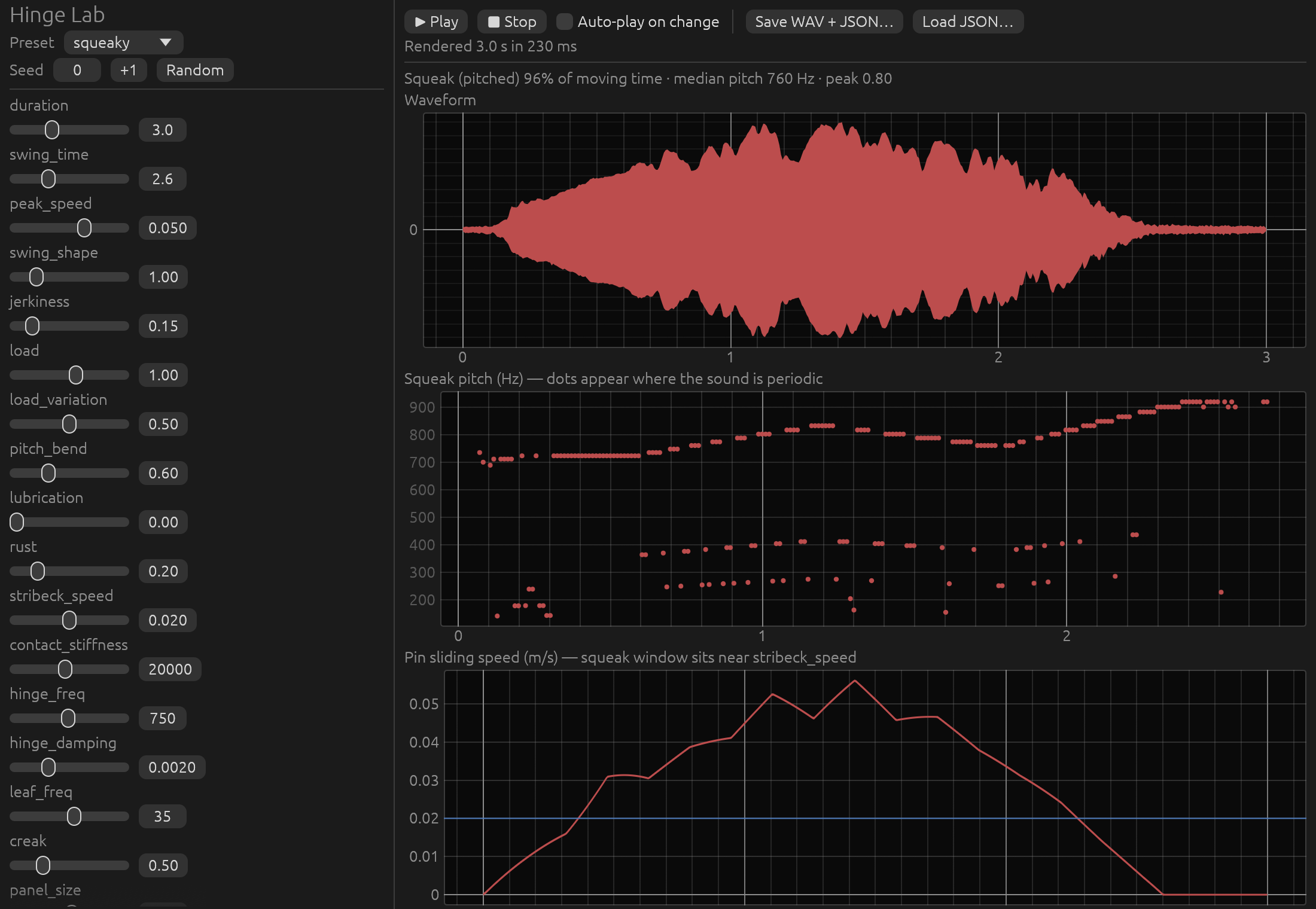Click the Random seed button
The height and width of the screenshot is (909, 1316).
(195, 70)
